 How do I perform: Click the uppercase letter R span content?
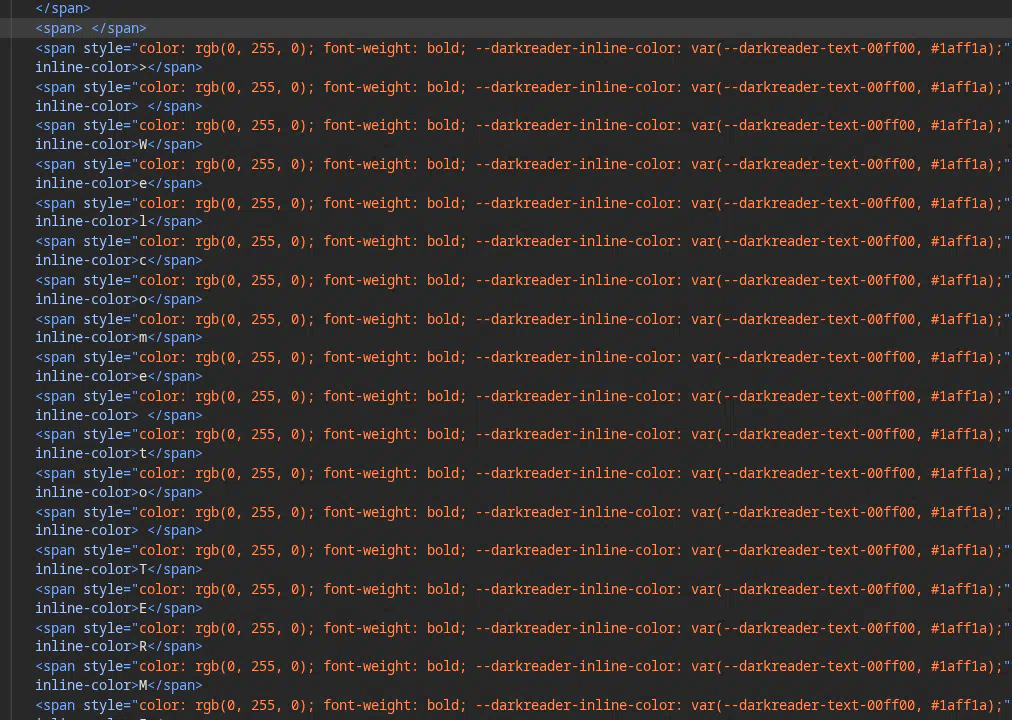tap(143, 646)
